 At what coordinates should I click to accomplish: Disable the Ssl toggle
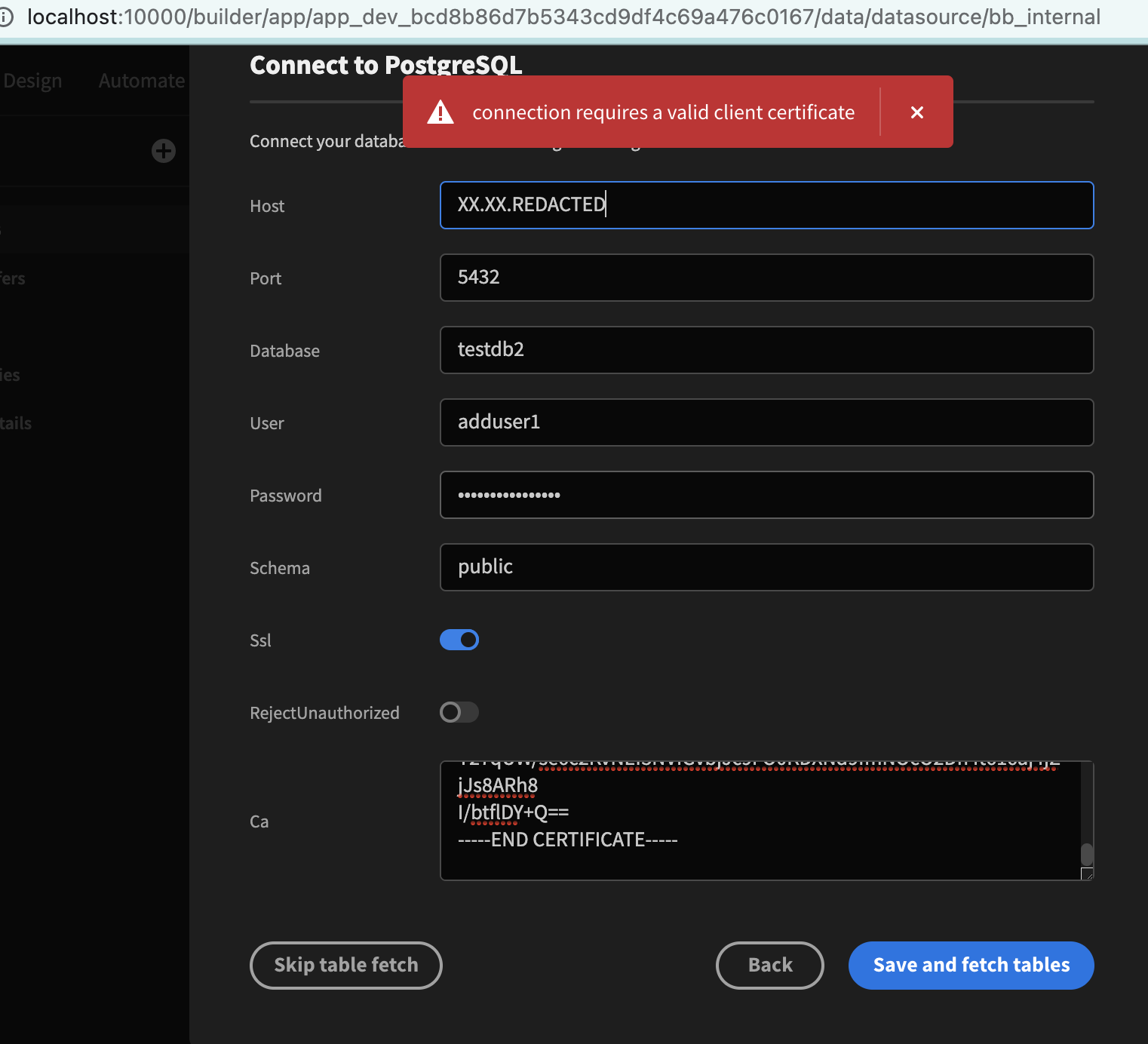tap(459, 639)
